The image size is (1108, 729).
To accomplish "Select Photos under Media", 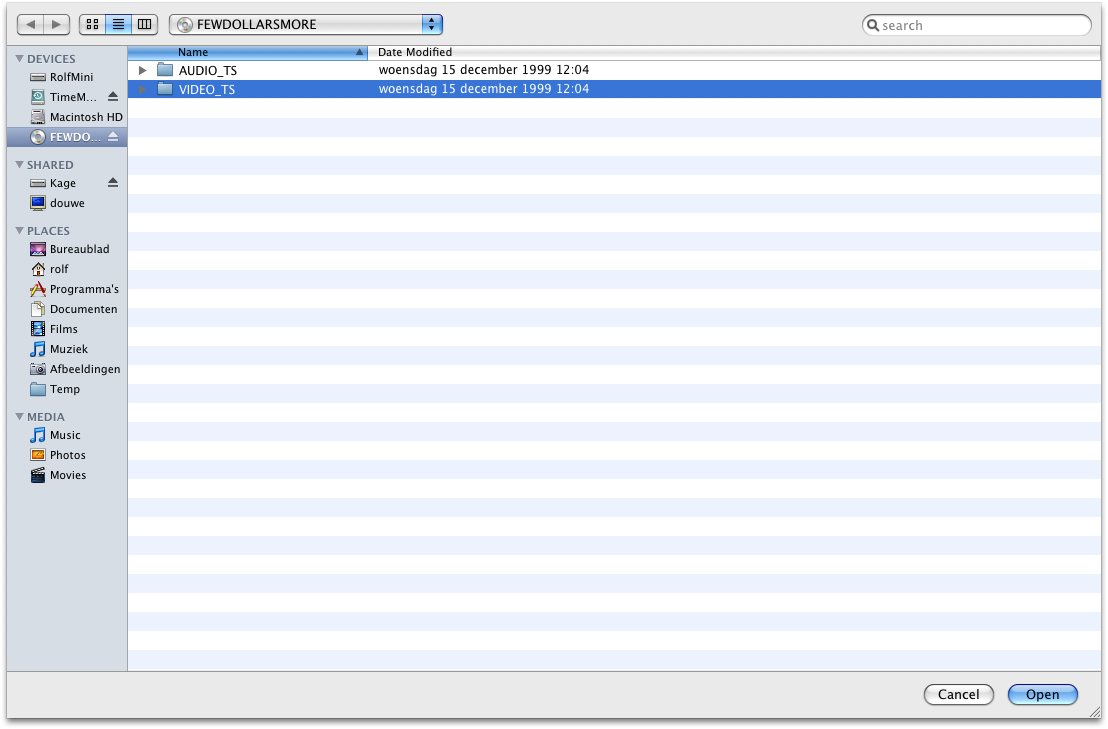I will pos(67,455).
